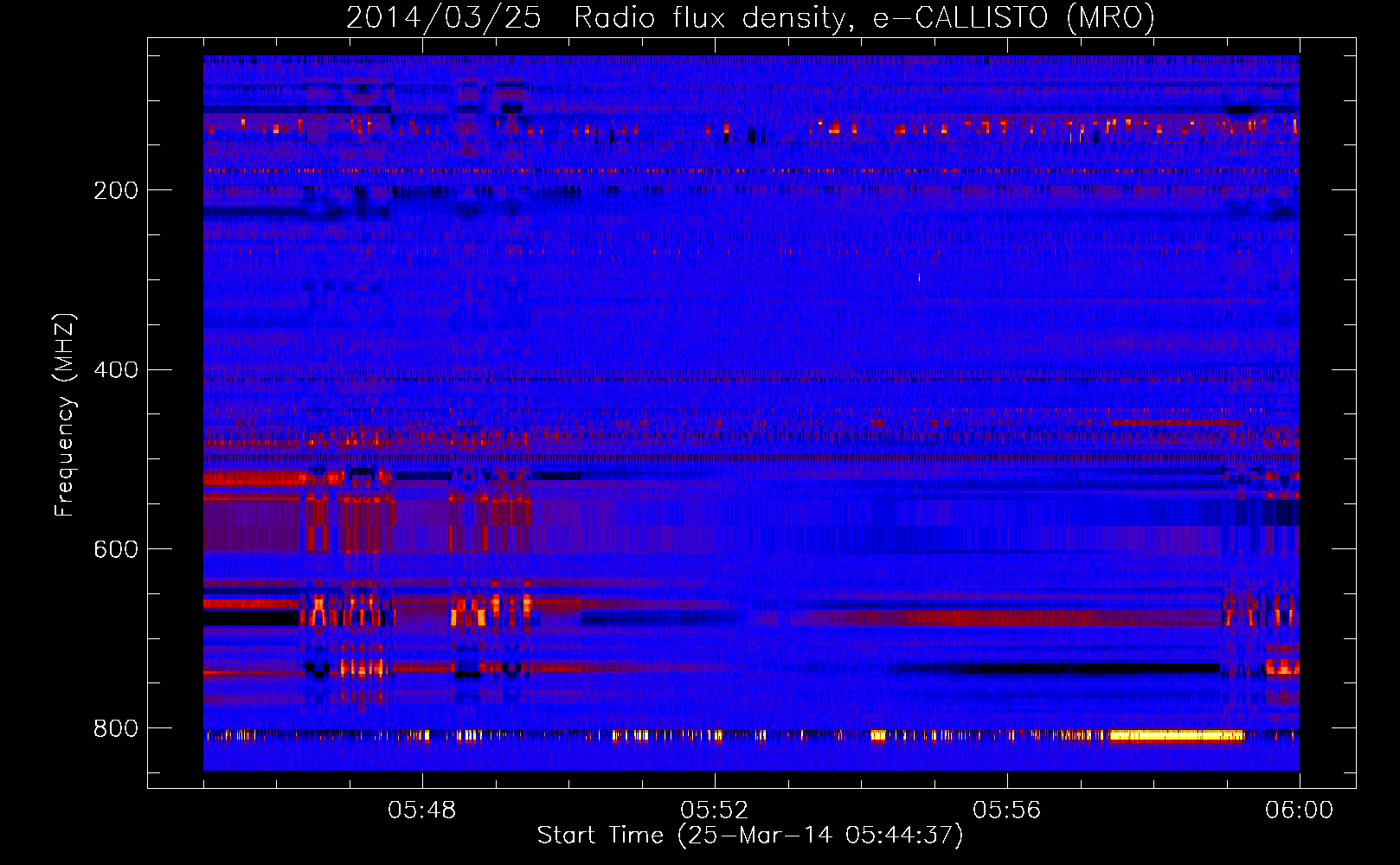
Task: Click the 'Frequency (MHZ)' axis label
Action: tap(65, 415)
